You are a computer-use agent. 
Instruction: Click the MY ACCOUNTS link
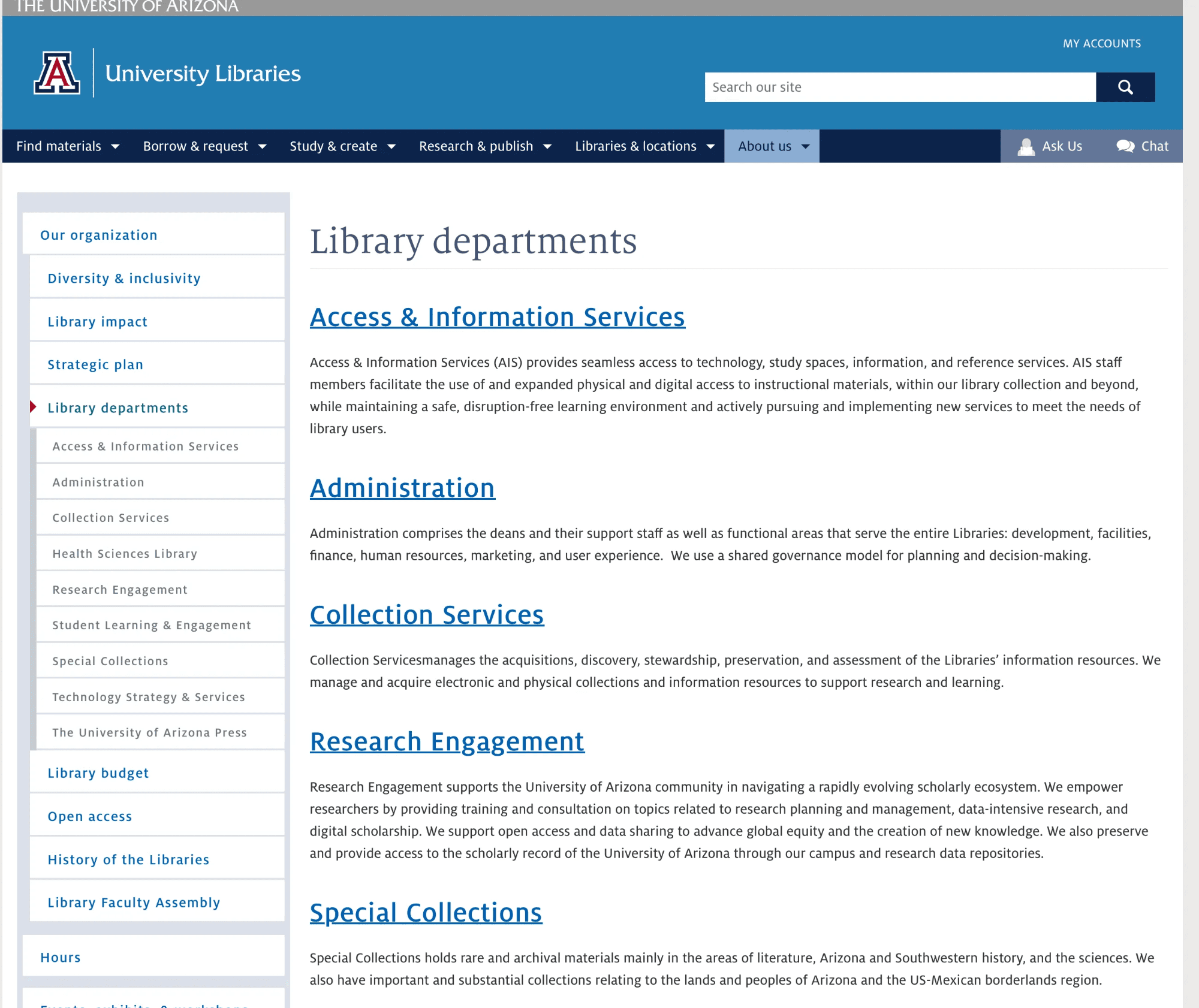(1102, 44)
